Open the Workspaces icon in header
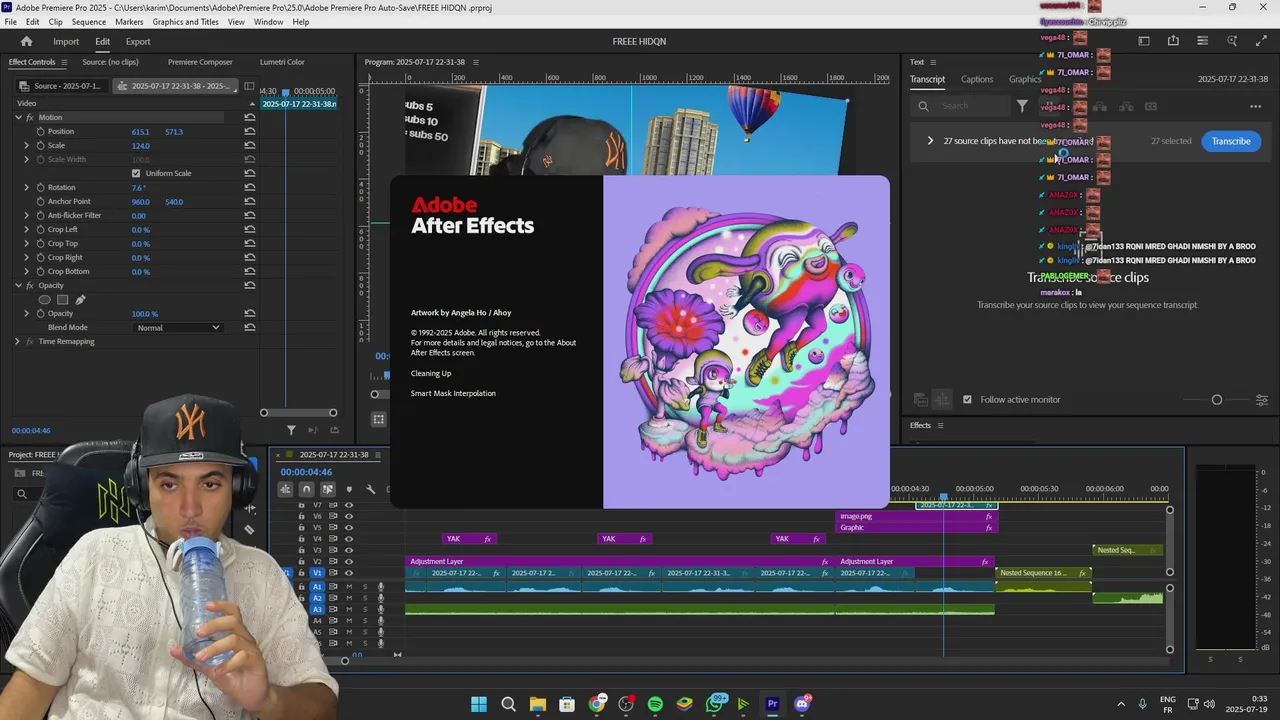This screenshot has width=1280, height=720. pyautogui.click(x=1143, y=41)
